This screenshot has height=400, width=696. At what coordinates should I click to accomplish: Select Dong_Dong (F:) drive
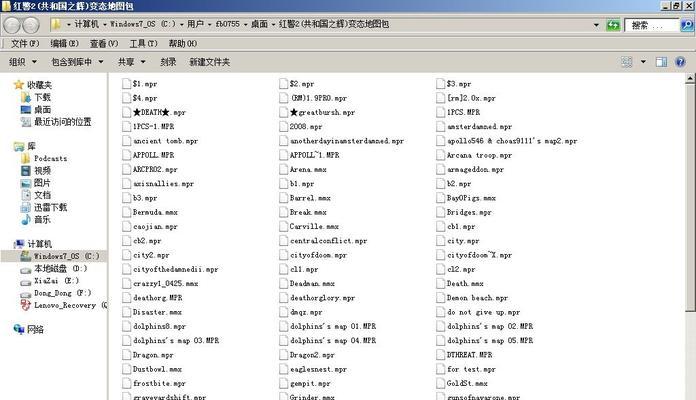pos(56,293)
